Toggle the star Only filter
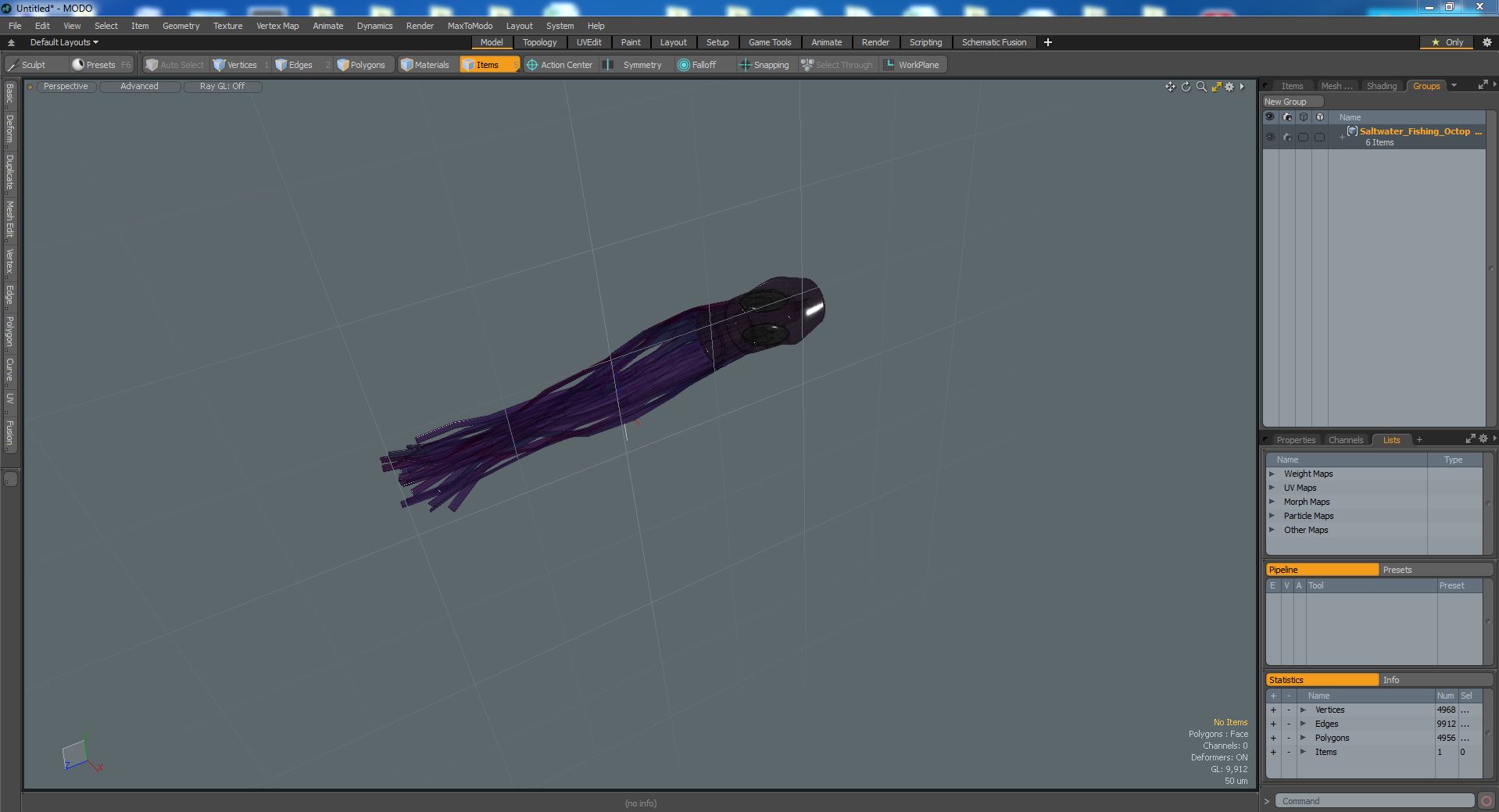The height and width of the screenshot is (812, 1499). [x=1447, y=42]
